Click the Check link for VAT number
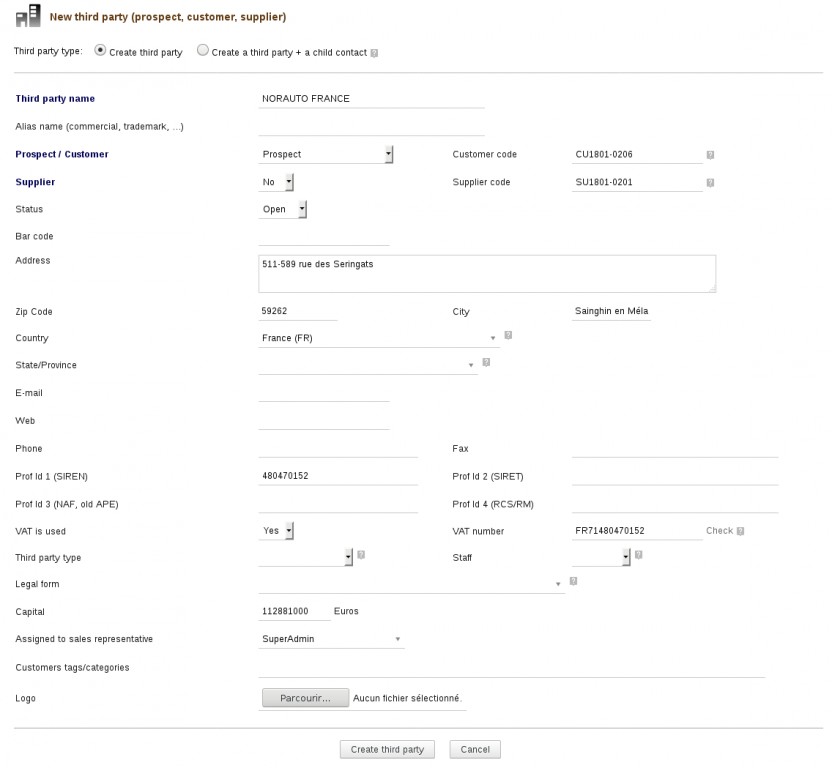The height and width of the screenshot is (768, 832). point(719,531)
